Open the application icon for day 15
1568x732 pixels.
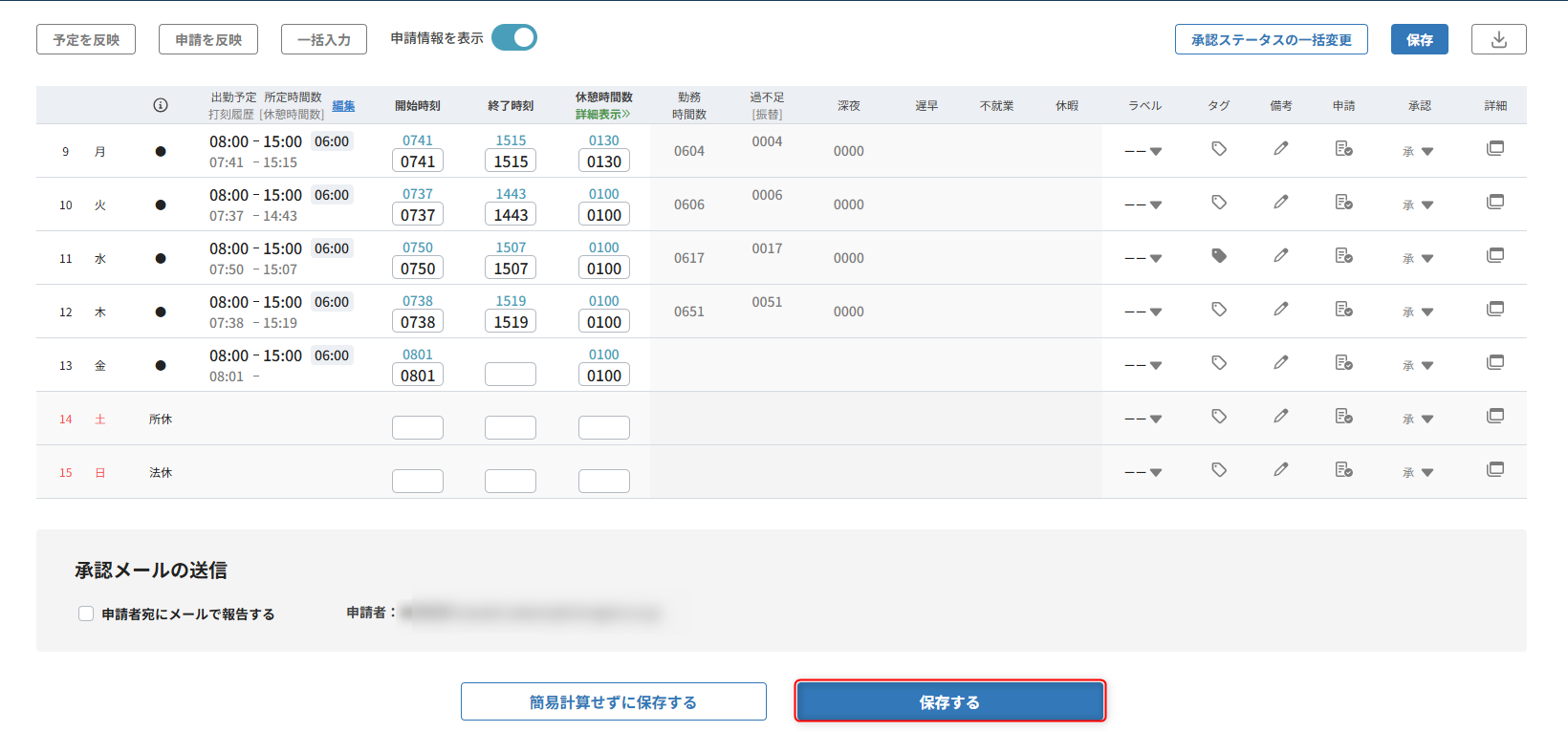point(1343,470)
